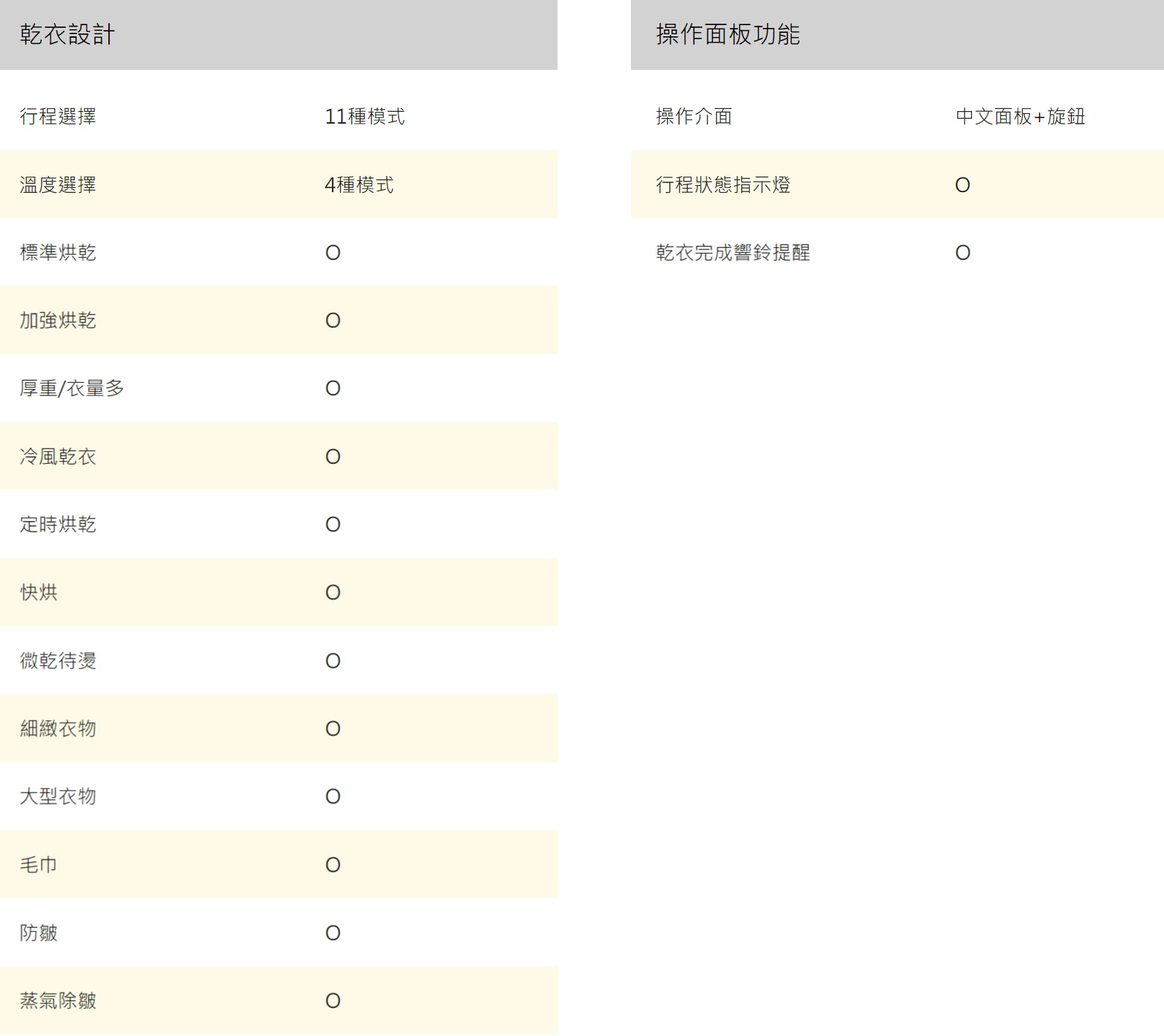
Task: Click the 4種模式 temperature value
Action: [359, 184]
